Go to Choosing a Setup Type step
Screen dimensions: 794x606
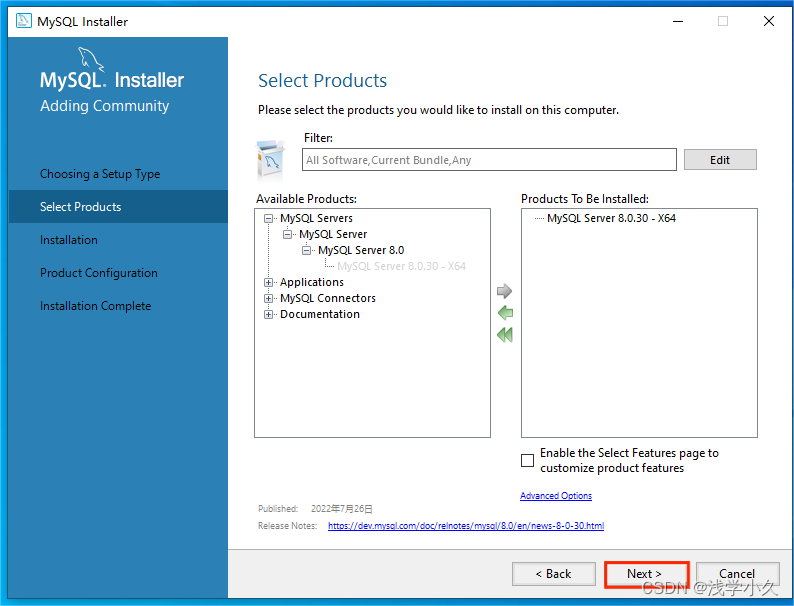coord(100,174)
